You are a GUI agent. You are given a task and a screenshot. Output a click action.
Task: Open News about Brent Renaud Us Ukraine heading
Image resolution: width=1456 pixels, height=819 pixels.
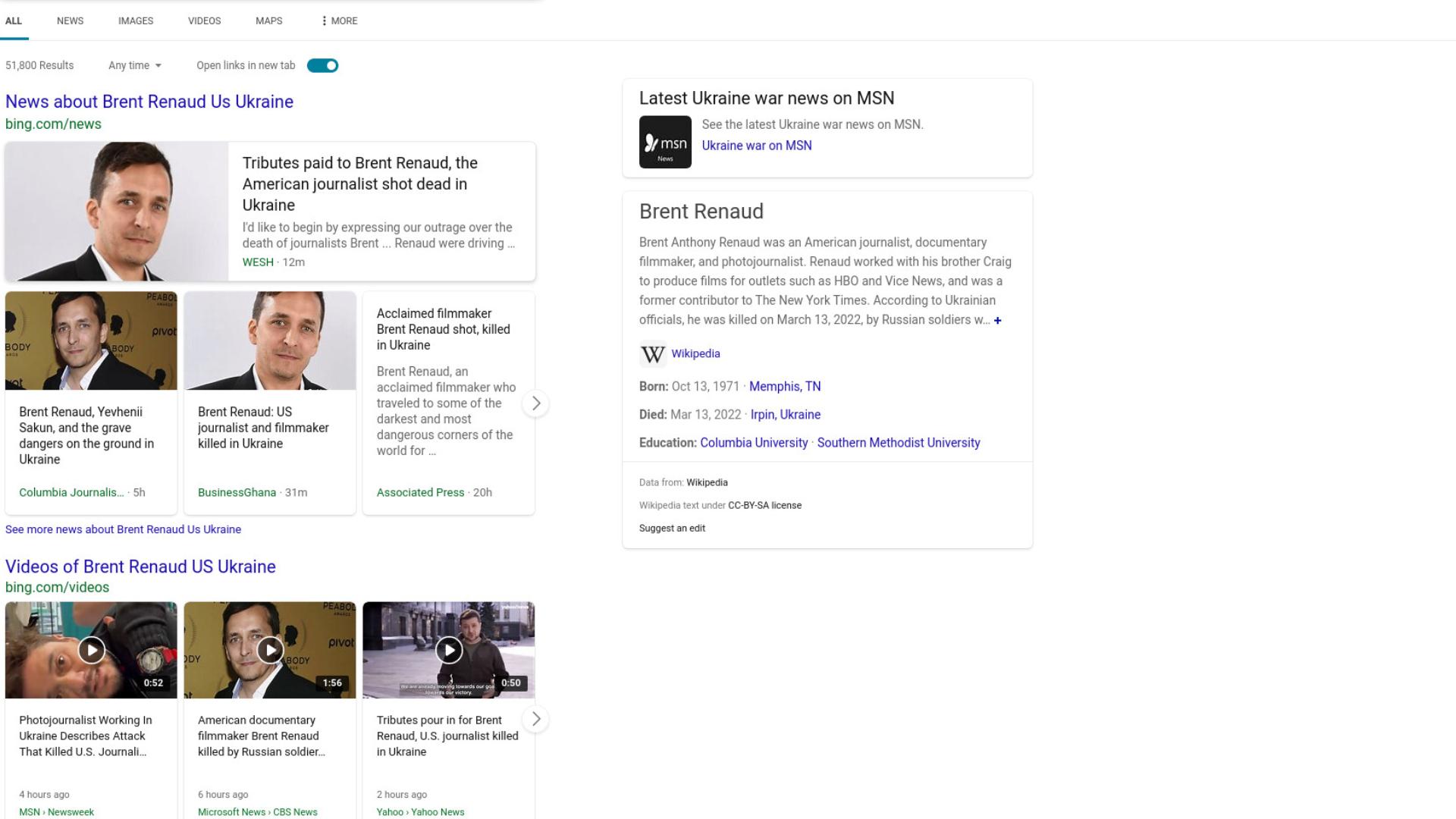pyautogui.click(x=149, y=102)
